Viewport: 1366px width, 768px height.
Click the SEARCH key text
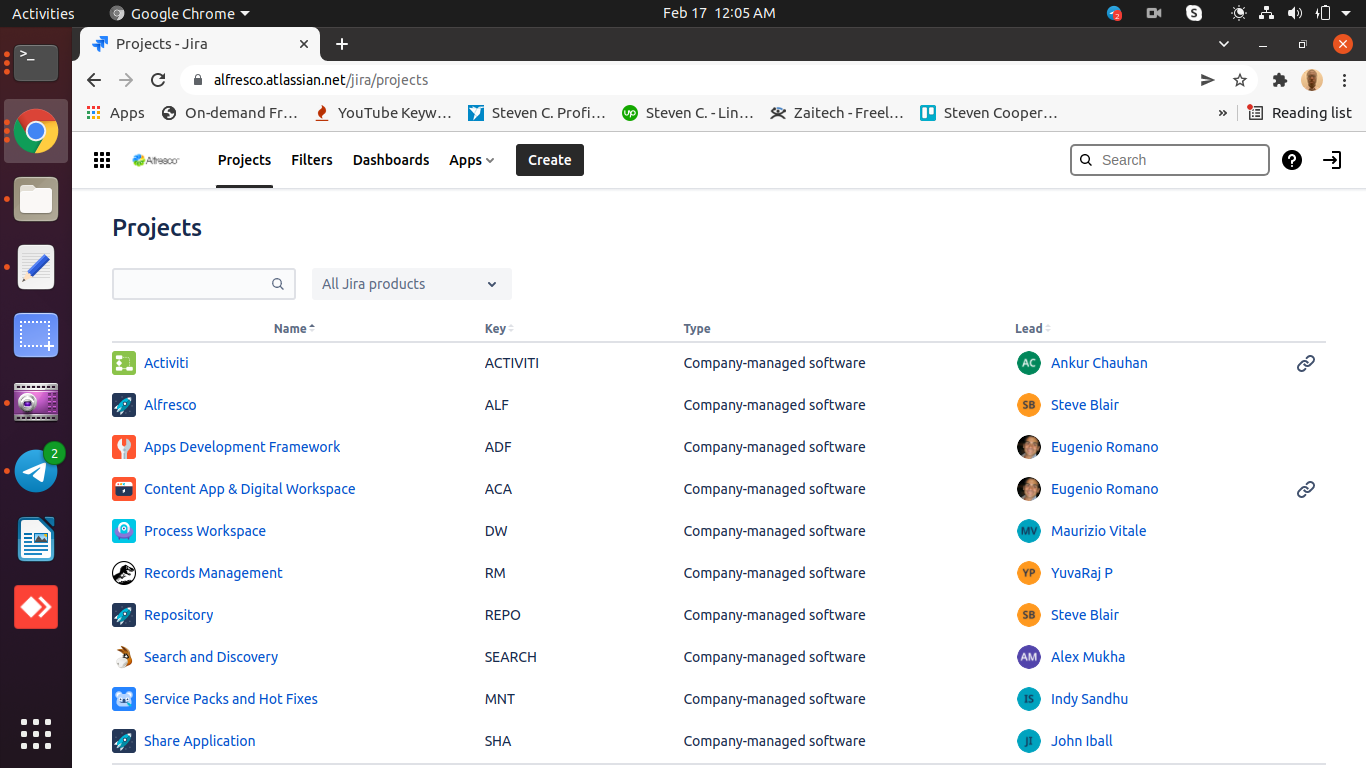pyautogui.click(x=511, y=657)
